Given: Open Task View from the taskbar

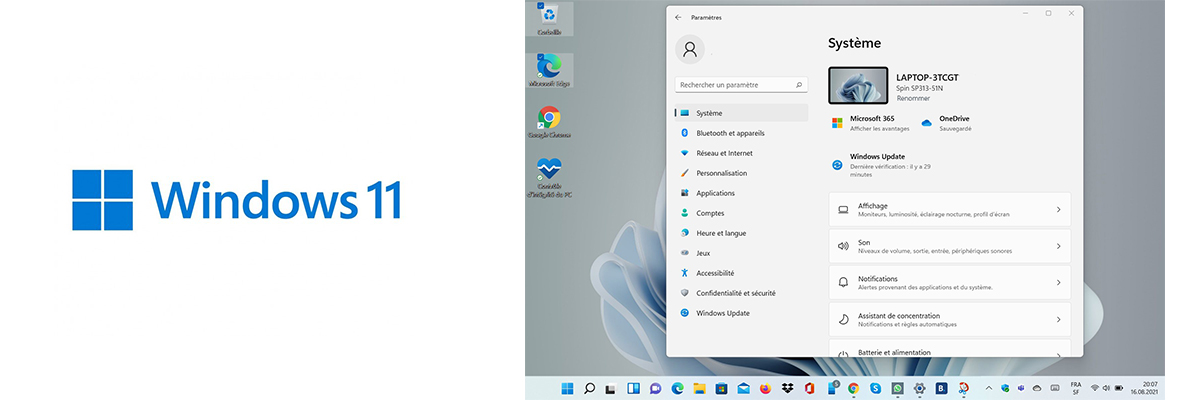Looking at the screenshot, I should (x=610, y=388).
